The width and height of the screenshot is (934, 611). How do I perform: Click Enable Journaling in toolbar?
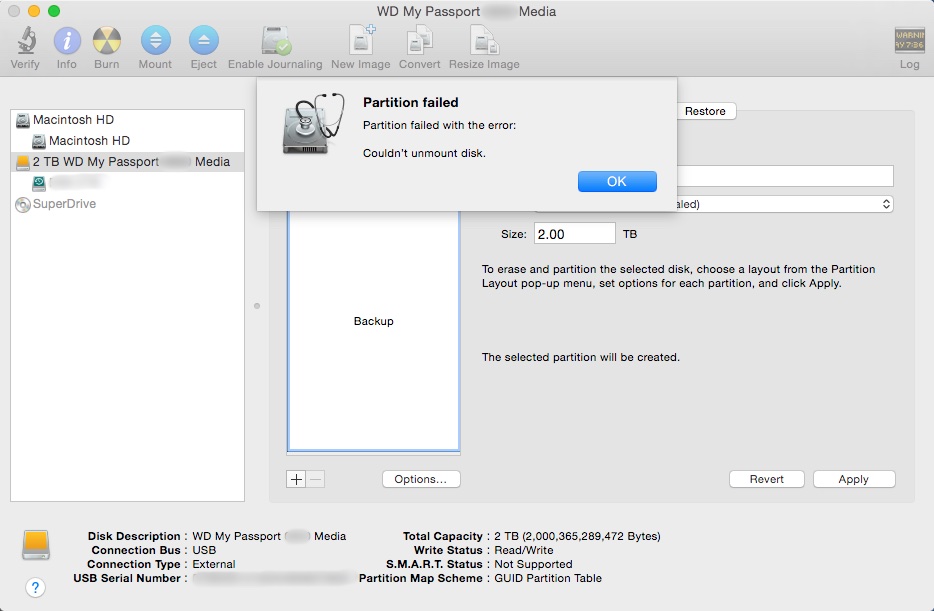(x=275, y=42)
